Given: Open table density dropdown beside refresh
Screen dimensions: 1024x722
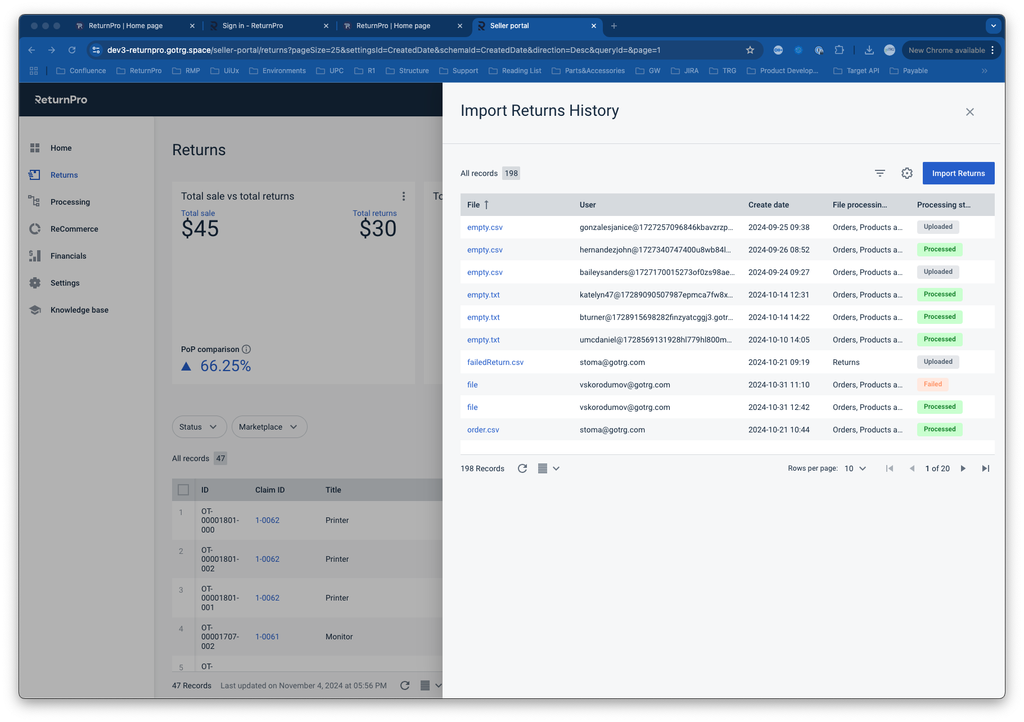Looking at the screenshot, I should (x=548, y=468).
